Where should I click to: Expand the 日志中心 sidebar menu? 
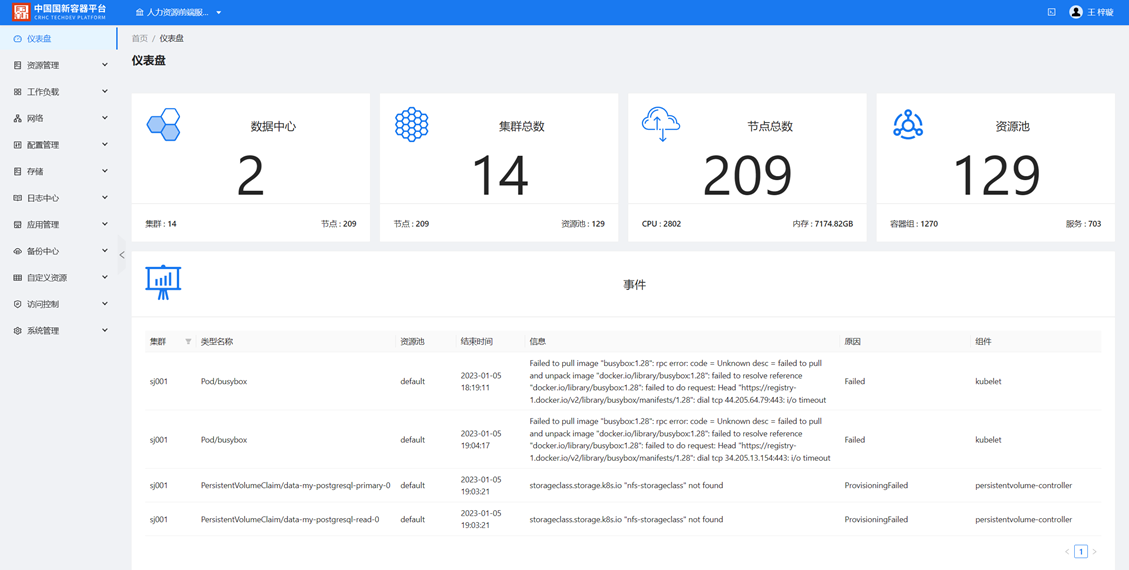[x=60, y=198]
